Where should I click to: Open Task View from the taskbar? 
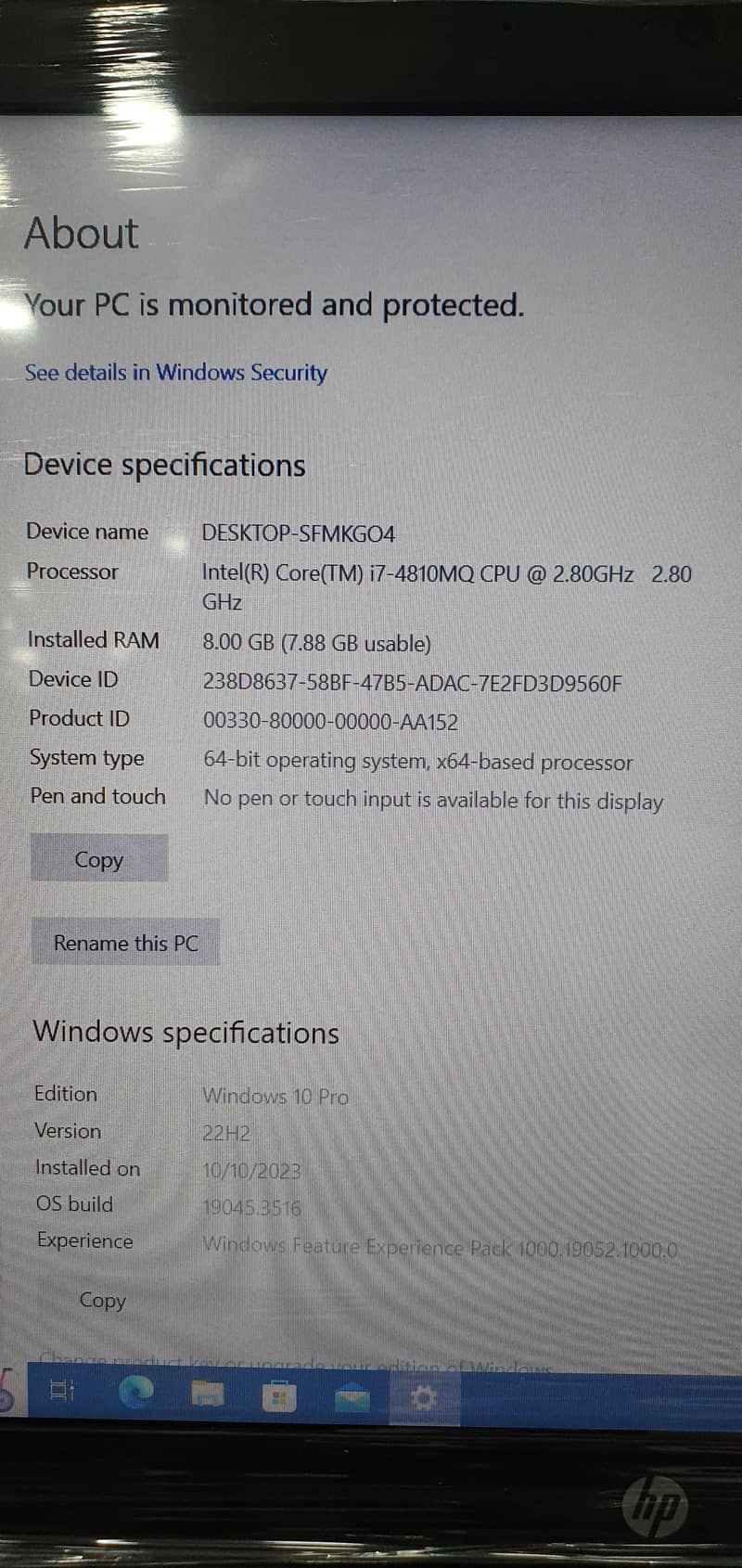tap(62, 1391)
